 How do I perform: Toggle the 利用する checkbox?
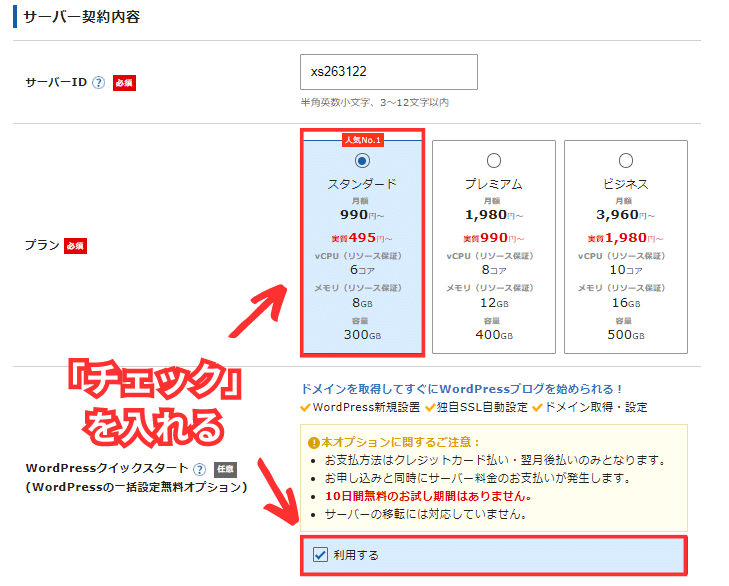(321, 555)
